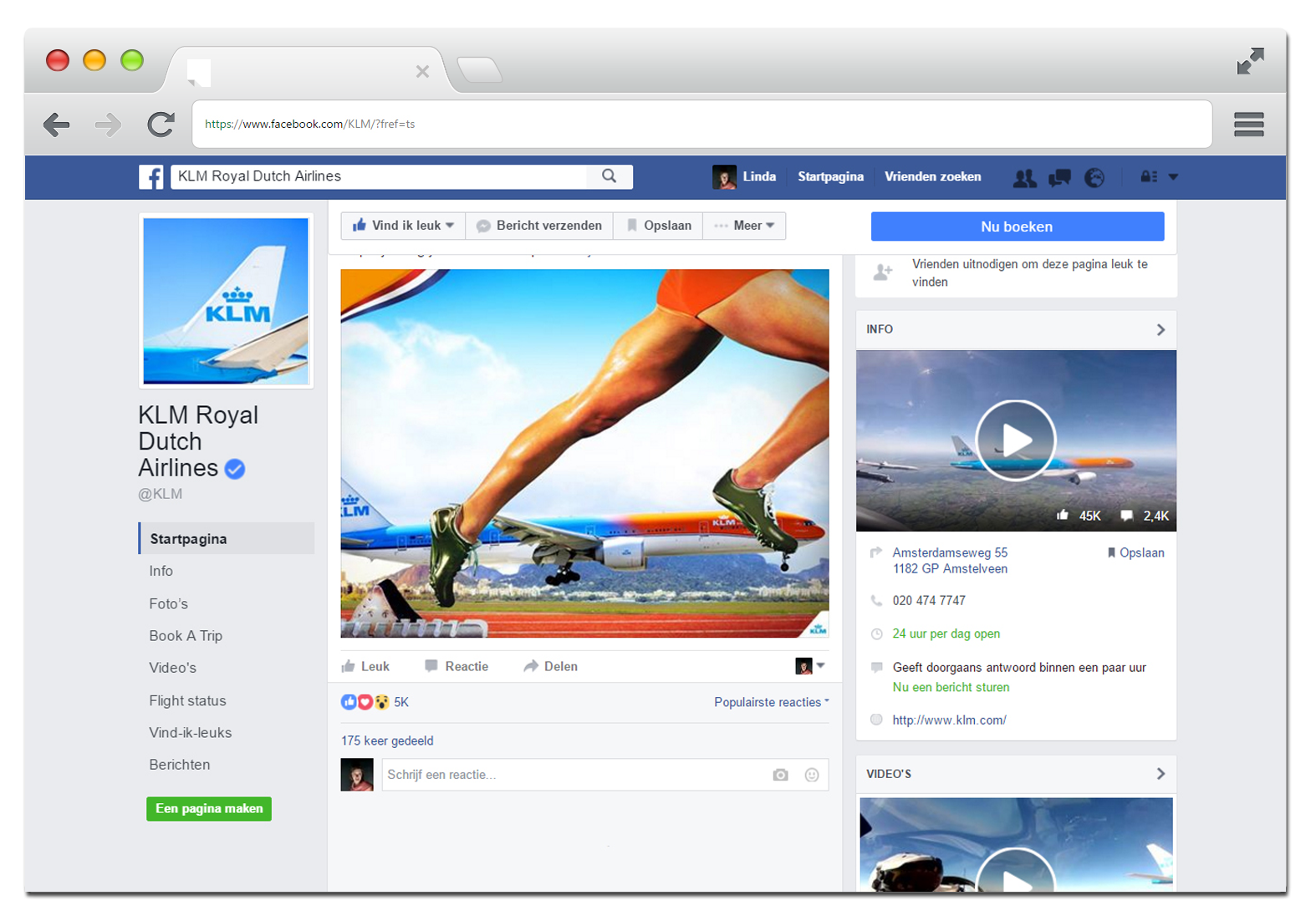Open the Meer dropdown menu
The height and width of the screenshot is (921, 1316).
click(x=744, y=226)
